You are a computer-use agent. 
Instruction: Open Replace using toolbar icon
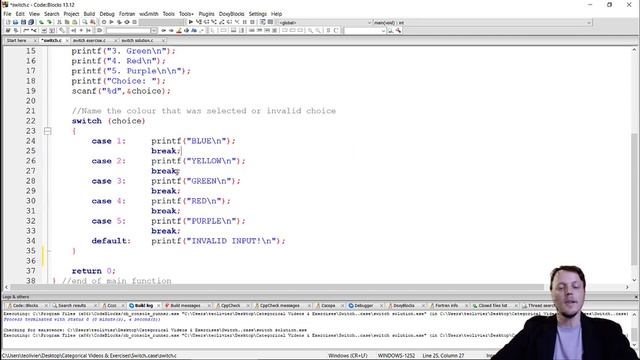(x=93, y=22)
